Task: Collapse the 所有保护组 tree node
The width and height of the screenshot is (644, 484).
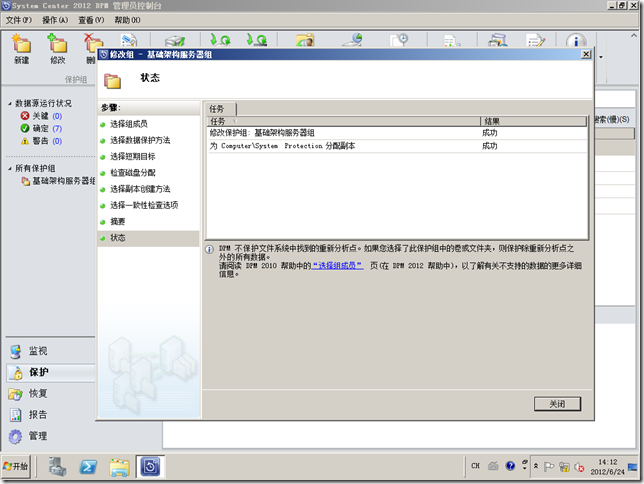Action: click(10, 168)
